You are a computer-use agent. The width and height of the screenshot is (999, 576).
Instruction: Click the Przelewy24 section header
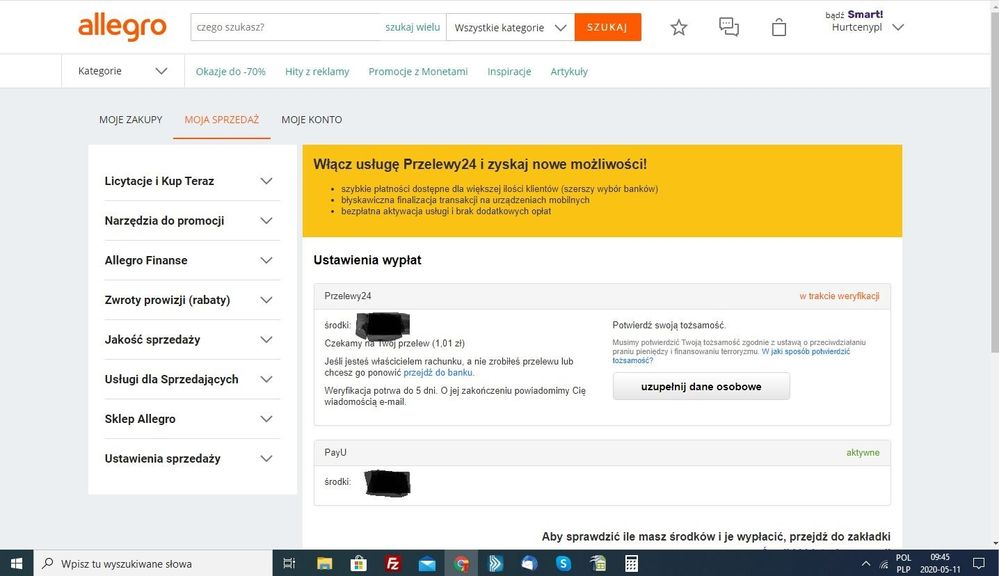tap(602, 296)
